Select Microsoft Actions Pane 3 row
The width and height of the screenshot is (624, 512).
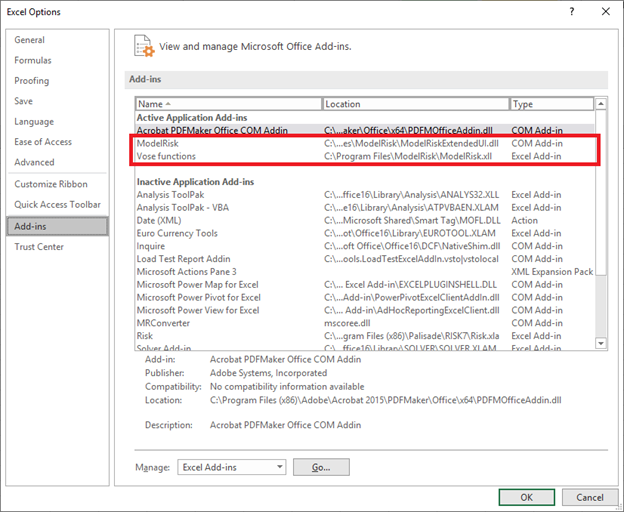pos(365,271)
